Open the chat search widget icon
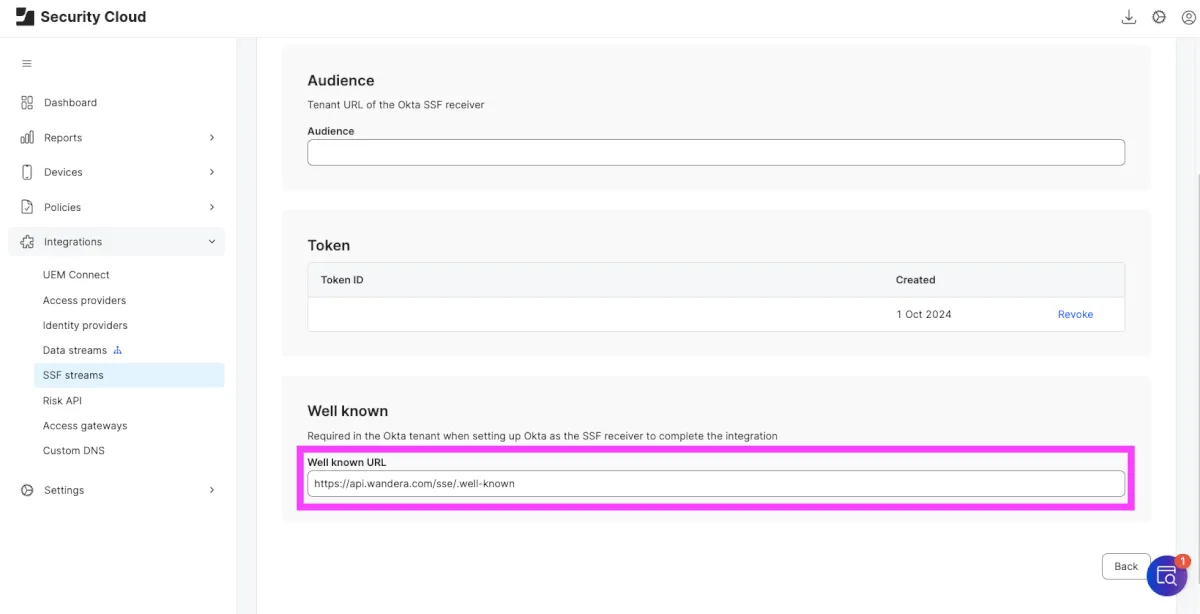Screen dimensions: 1200x614 1166,575
